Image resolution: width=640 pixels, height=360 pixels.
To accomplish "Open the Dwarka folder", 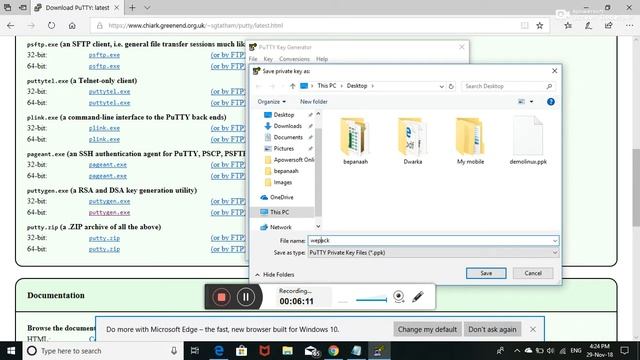I will point(413,141).
